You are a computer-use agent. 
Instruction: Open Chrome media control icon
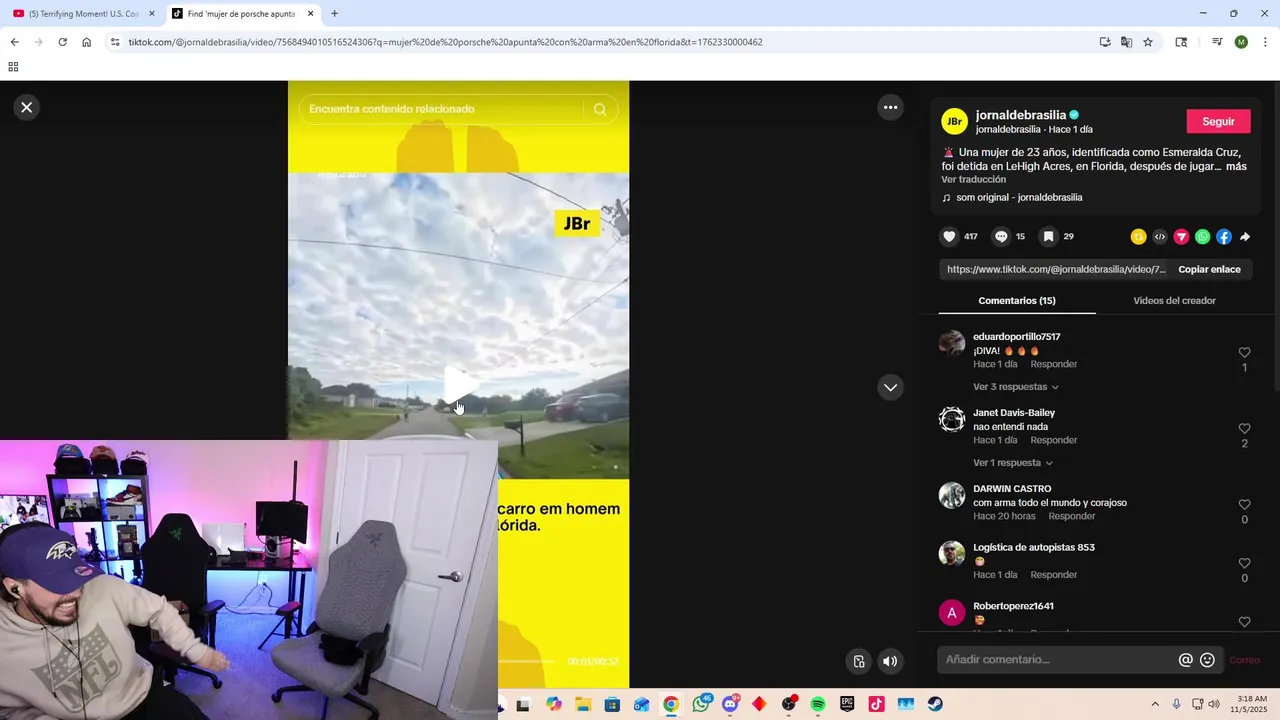[x=1217, y=42]
